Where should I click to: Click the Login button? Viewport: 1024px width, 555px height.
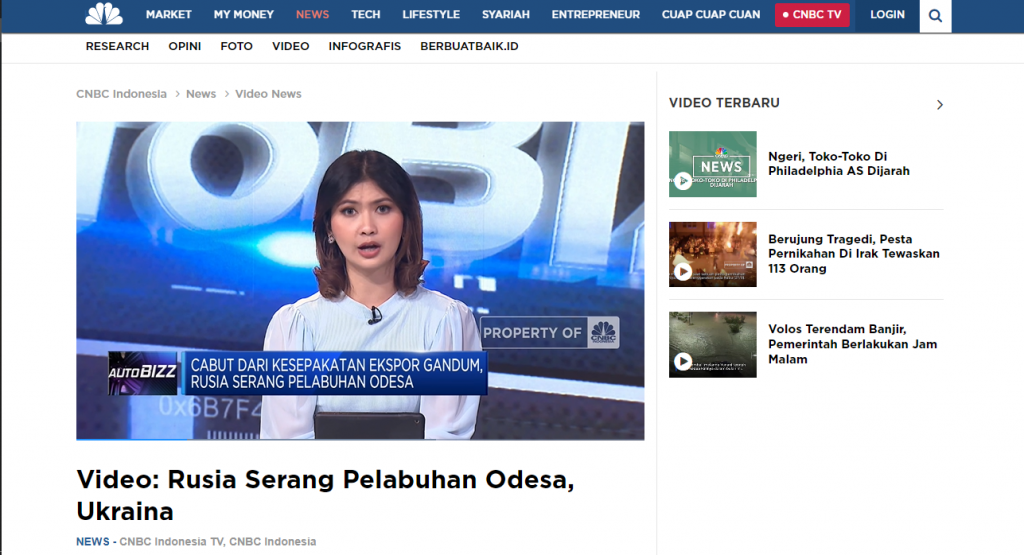887,14
